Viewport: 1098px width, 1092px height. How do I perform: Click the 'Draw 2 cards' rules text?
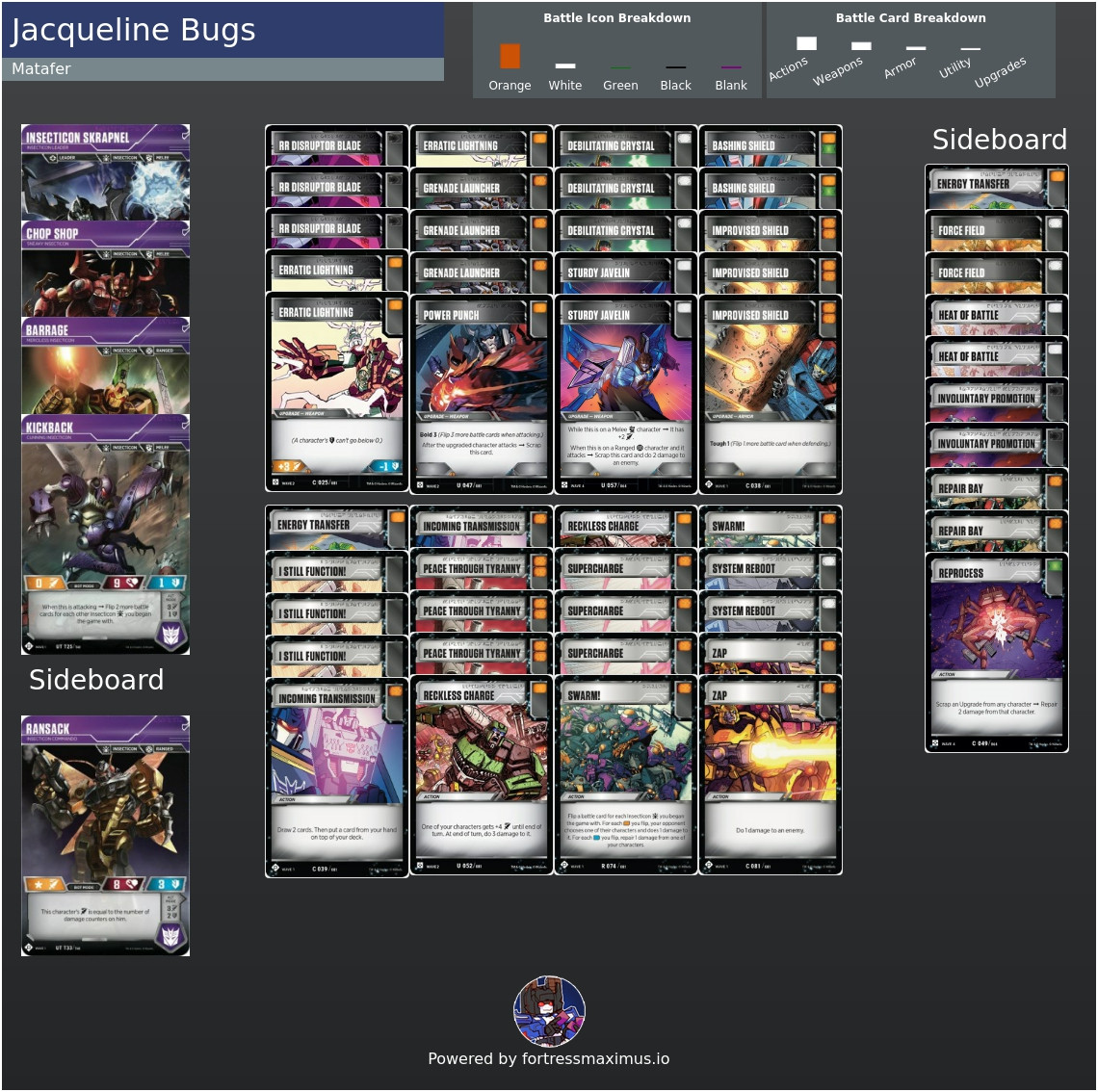pos(337,833)
